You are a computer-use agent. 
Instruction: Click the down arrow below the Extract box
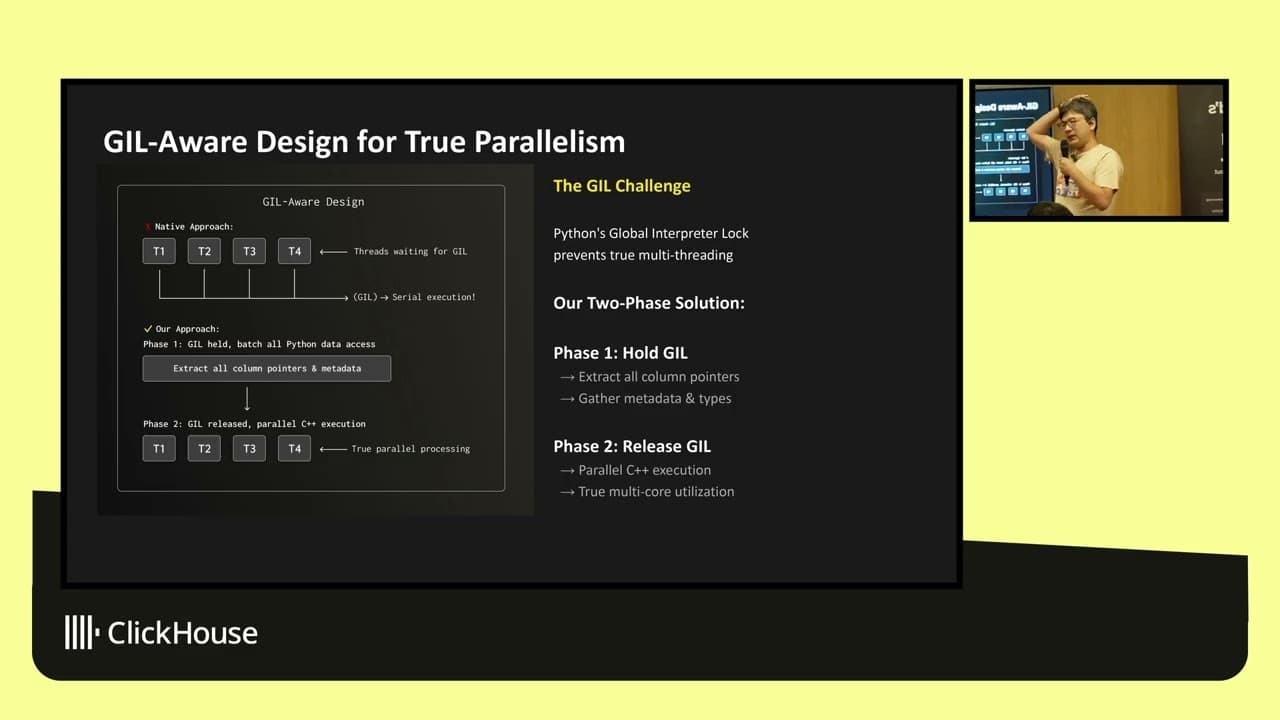(x=247, y=399)
